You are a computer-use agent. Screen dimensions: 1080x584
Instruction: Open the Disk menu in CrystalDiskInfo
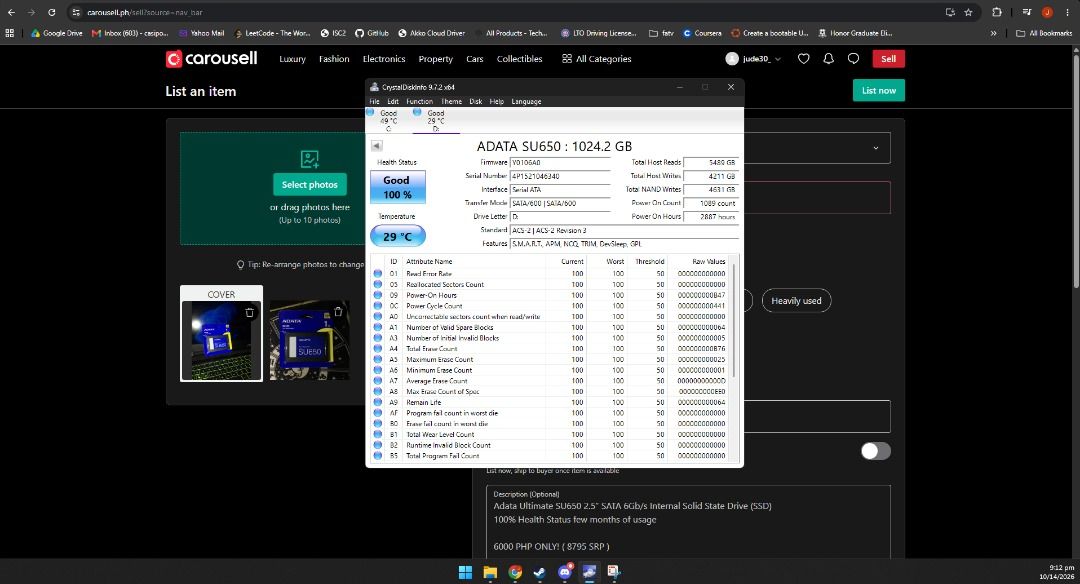pyautogui.click(x=476, y=101)
